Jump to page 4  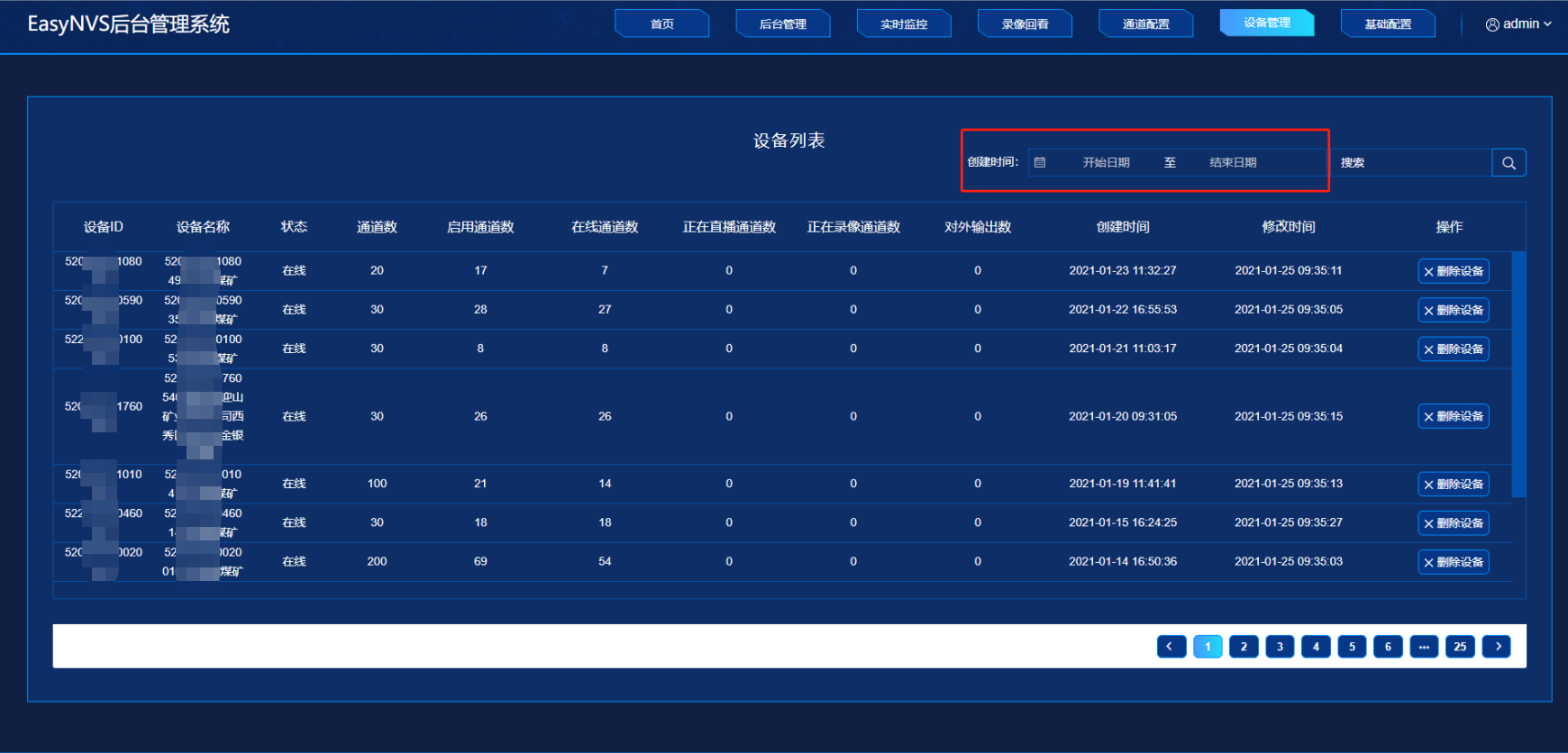tap(1316, 647)
